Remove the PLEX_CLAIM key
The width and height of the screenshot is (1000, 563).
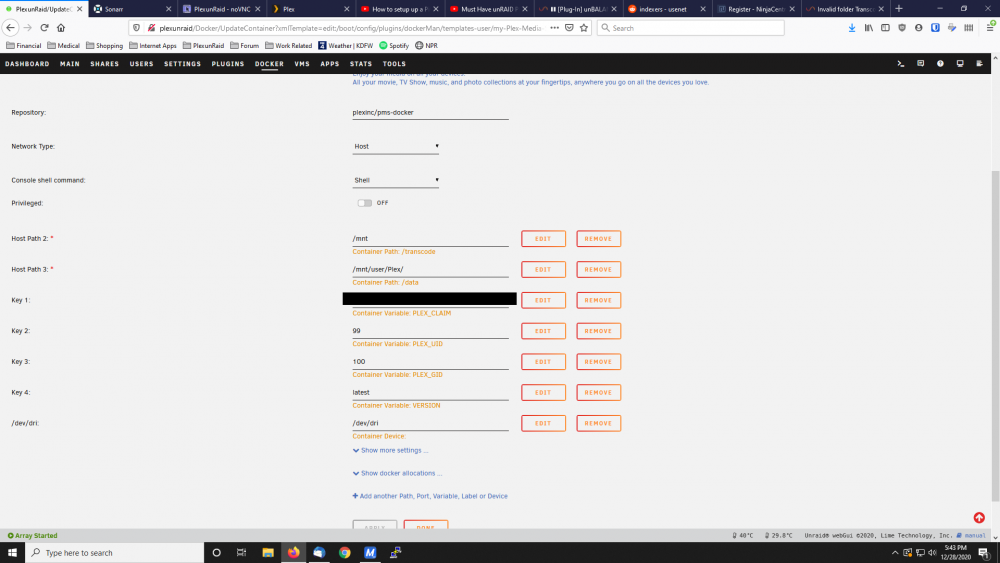pos(598,300)
